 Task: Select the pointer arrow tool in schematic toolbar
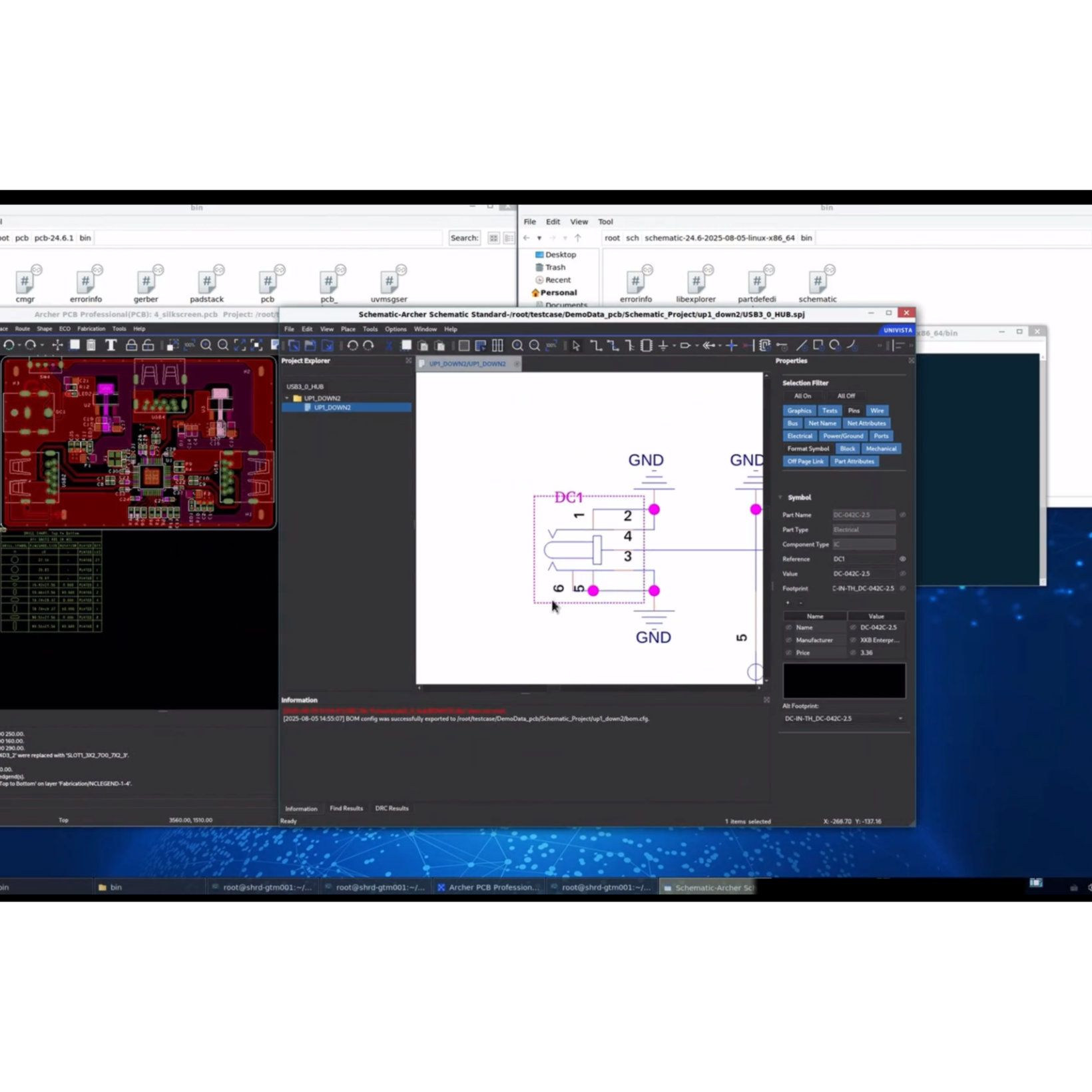tap(576, 346)
